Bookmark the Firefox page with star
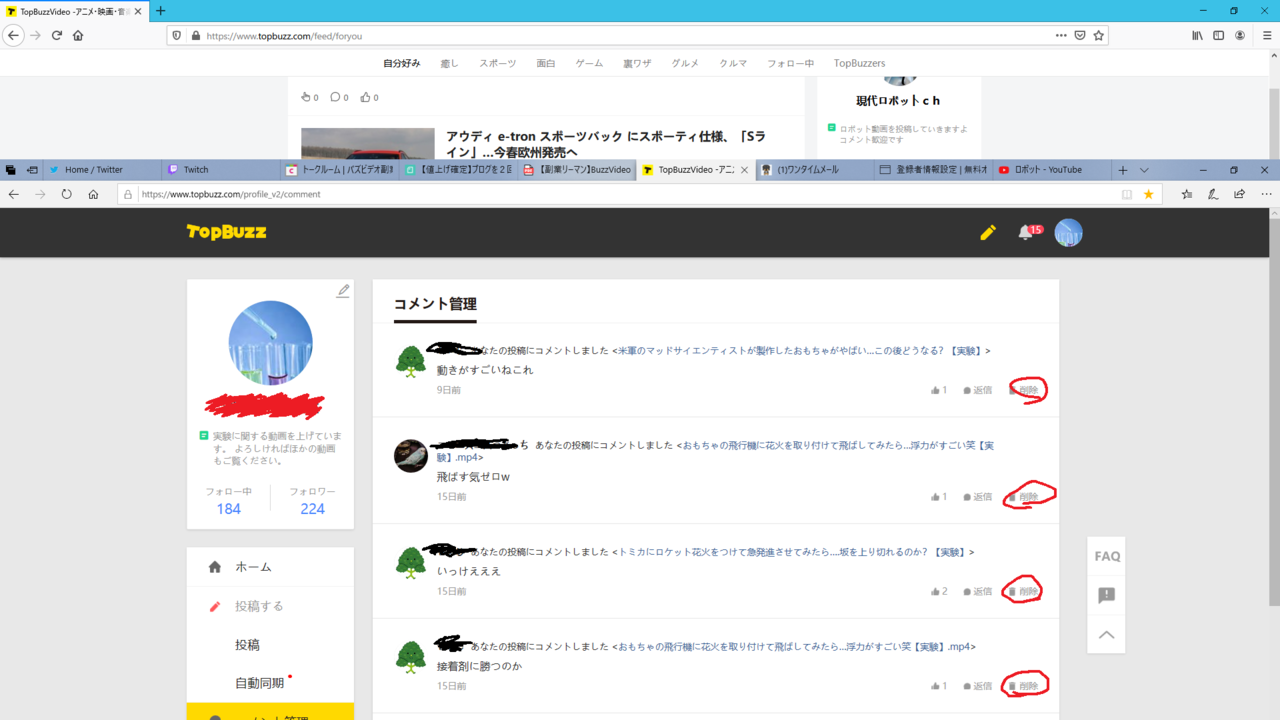The height and width of the screenshot is (720, 1280). click(x=1099, y=35)
